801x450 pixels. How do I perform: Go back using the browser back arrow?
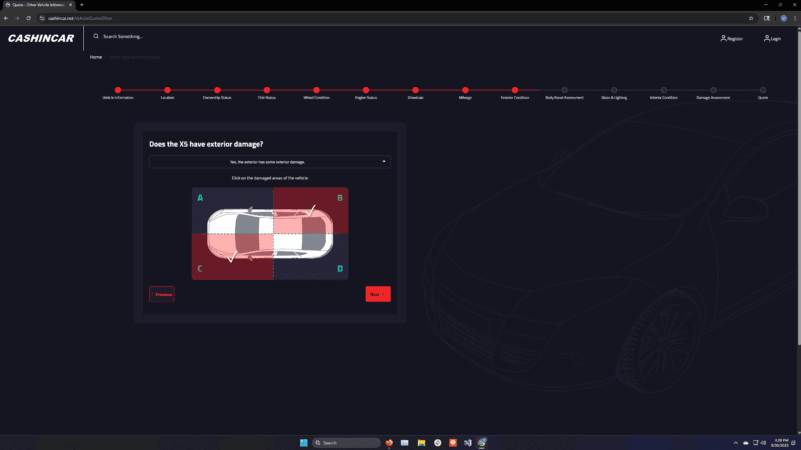pos(6,18)
